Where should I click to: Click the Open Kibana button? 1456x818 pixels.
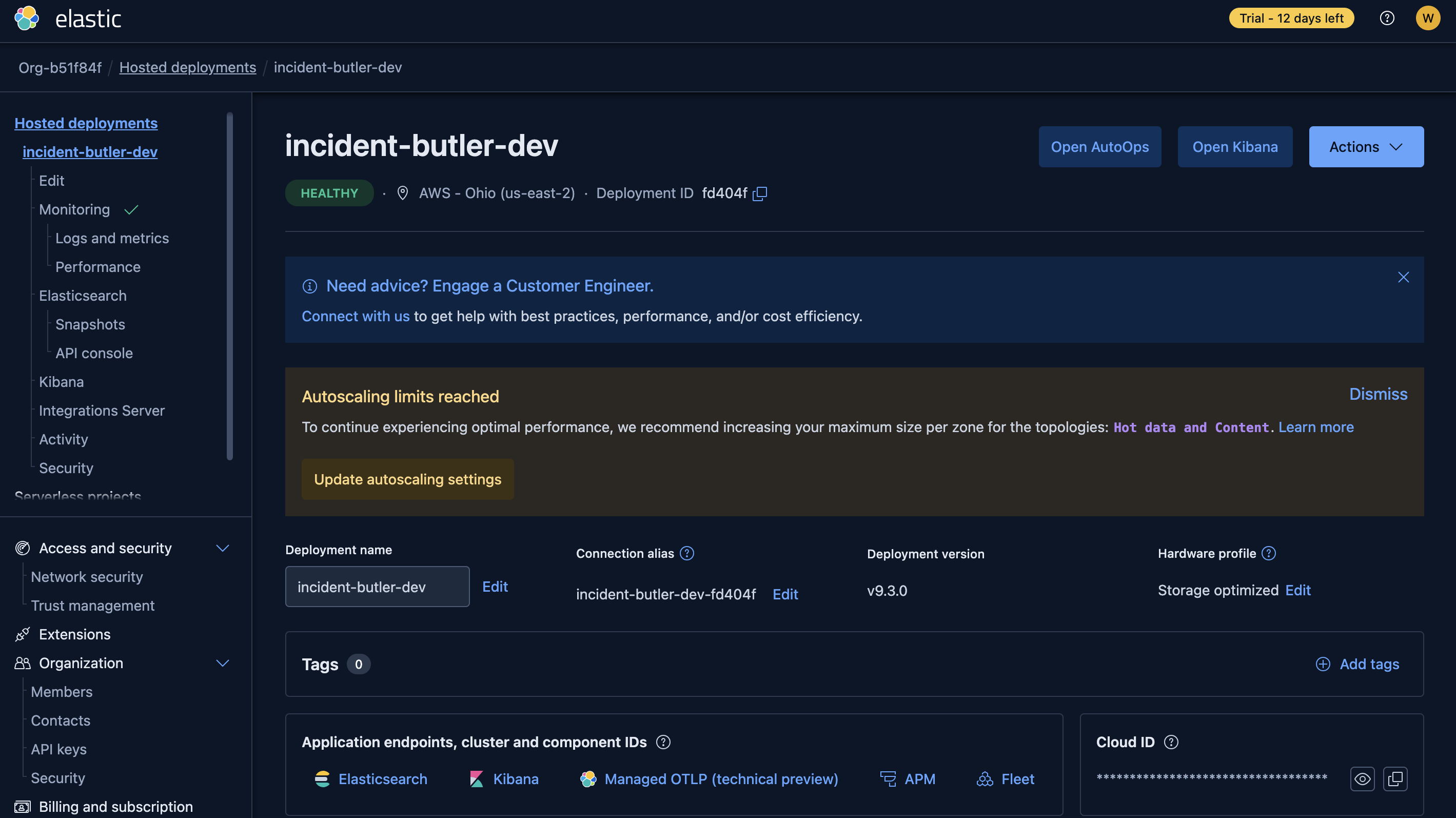(1234, 147)
